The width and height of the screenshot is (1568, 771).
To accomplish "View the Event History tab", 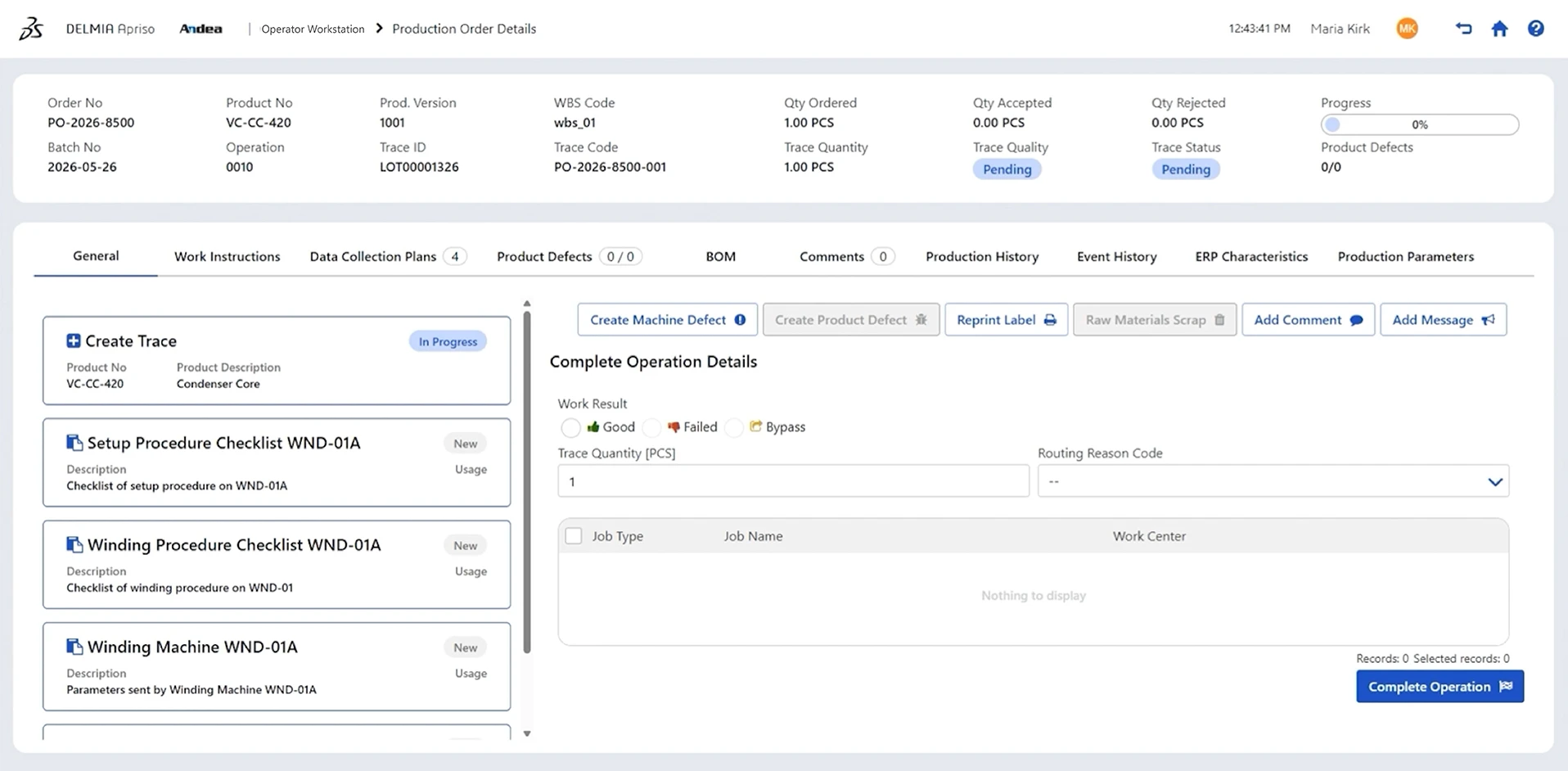I will [1116, 256].
